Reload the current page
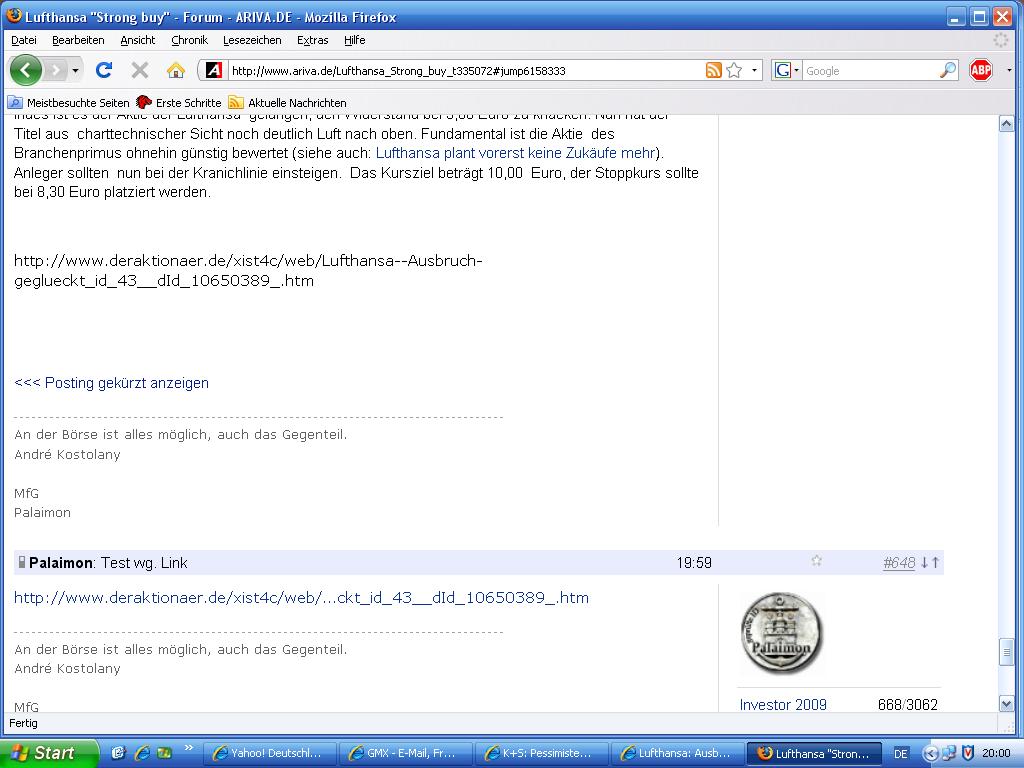The width and height of the screenshot is (1024, 768). (104, 70)
